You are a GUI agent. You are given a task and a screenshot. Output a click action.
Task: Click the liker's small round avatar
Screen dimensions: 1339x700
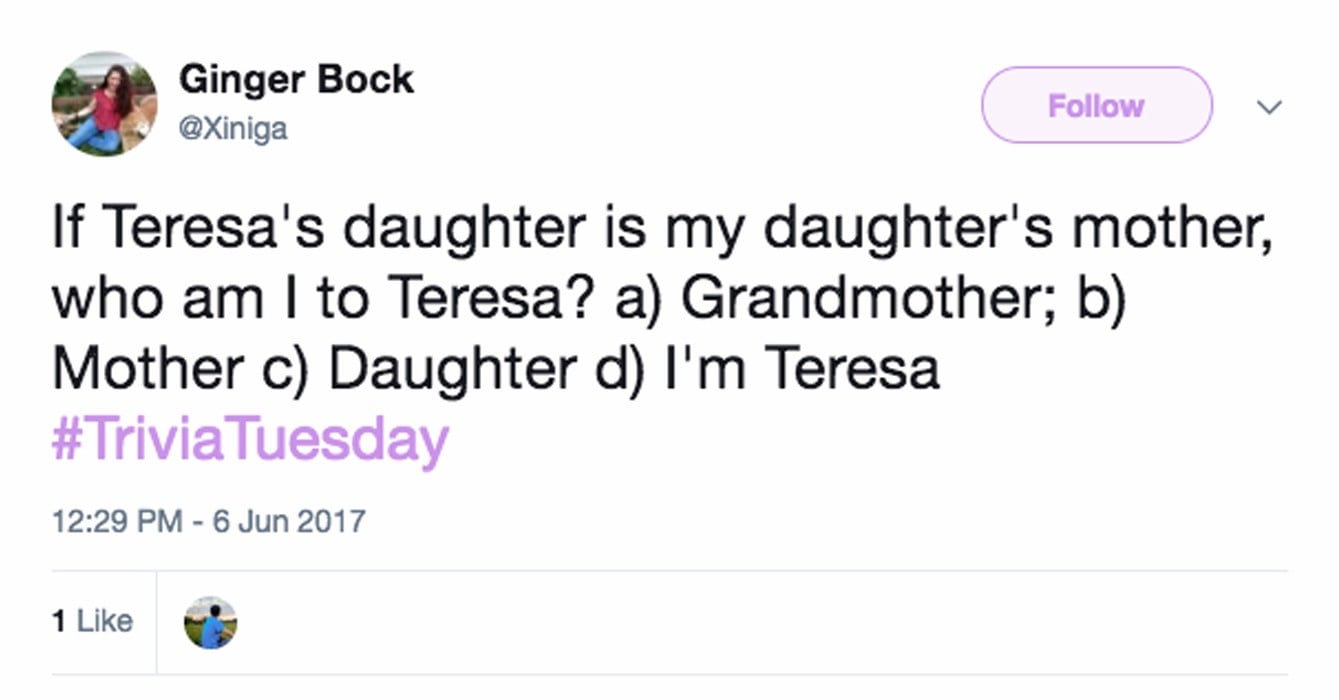pos(211,623)
